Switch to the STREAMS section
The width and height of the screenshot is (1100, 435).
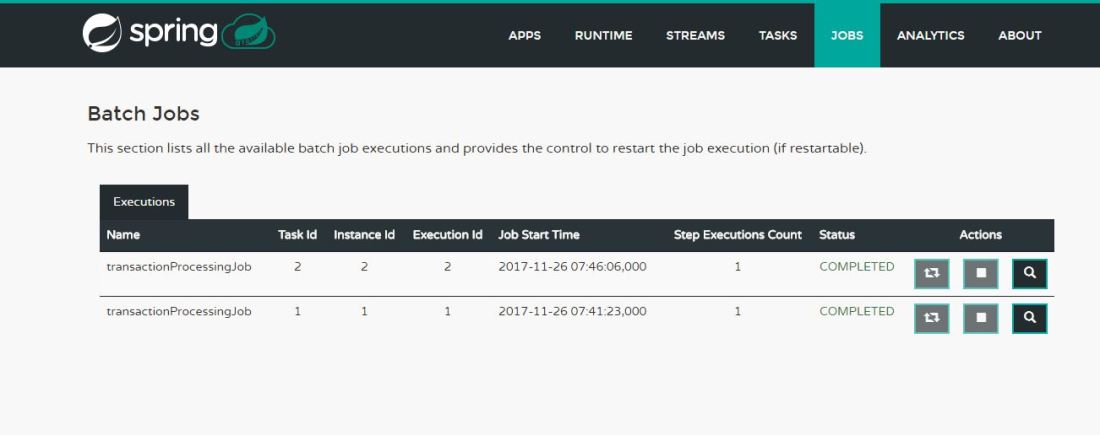pyautogui.click(x=695, y=35)
